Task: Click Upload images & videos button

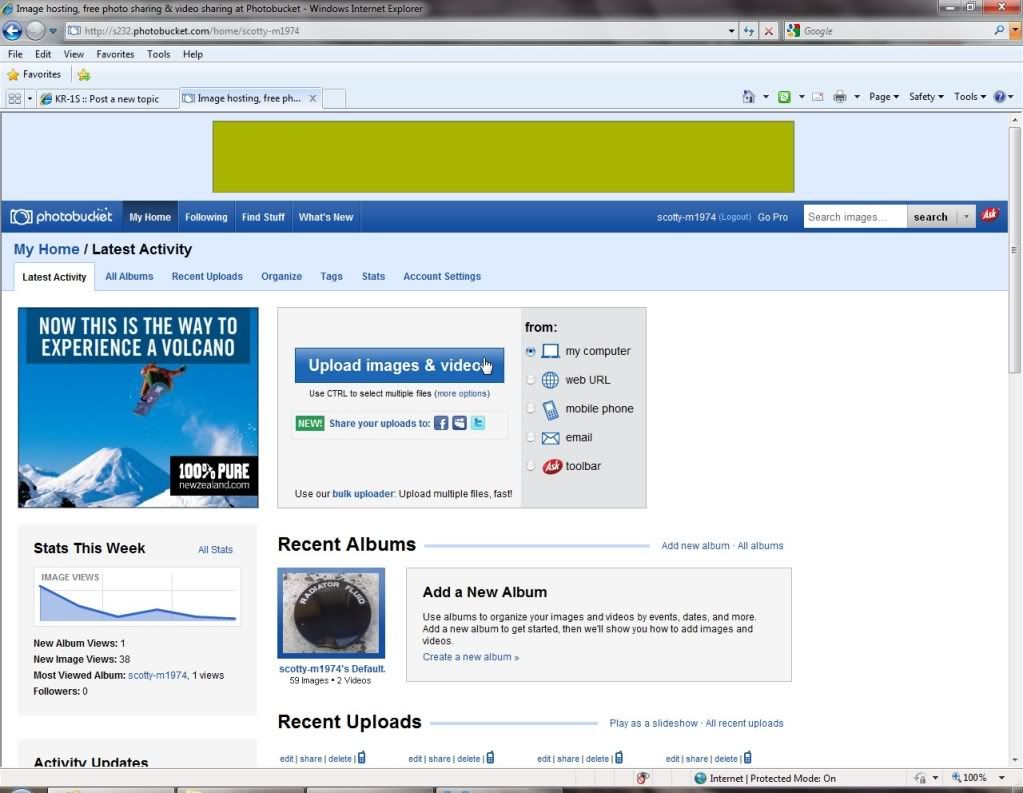Action: click(399, 365)
